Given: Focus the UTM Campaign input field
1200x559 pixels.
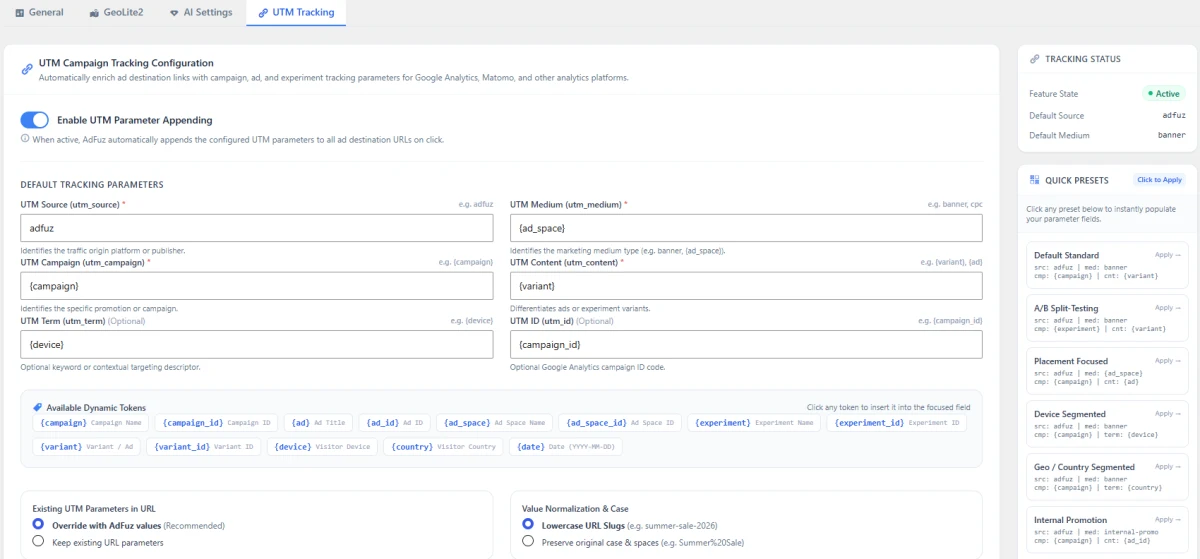Looking at the screenshot, I should (257, 286).
